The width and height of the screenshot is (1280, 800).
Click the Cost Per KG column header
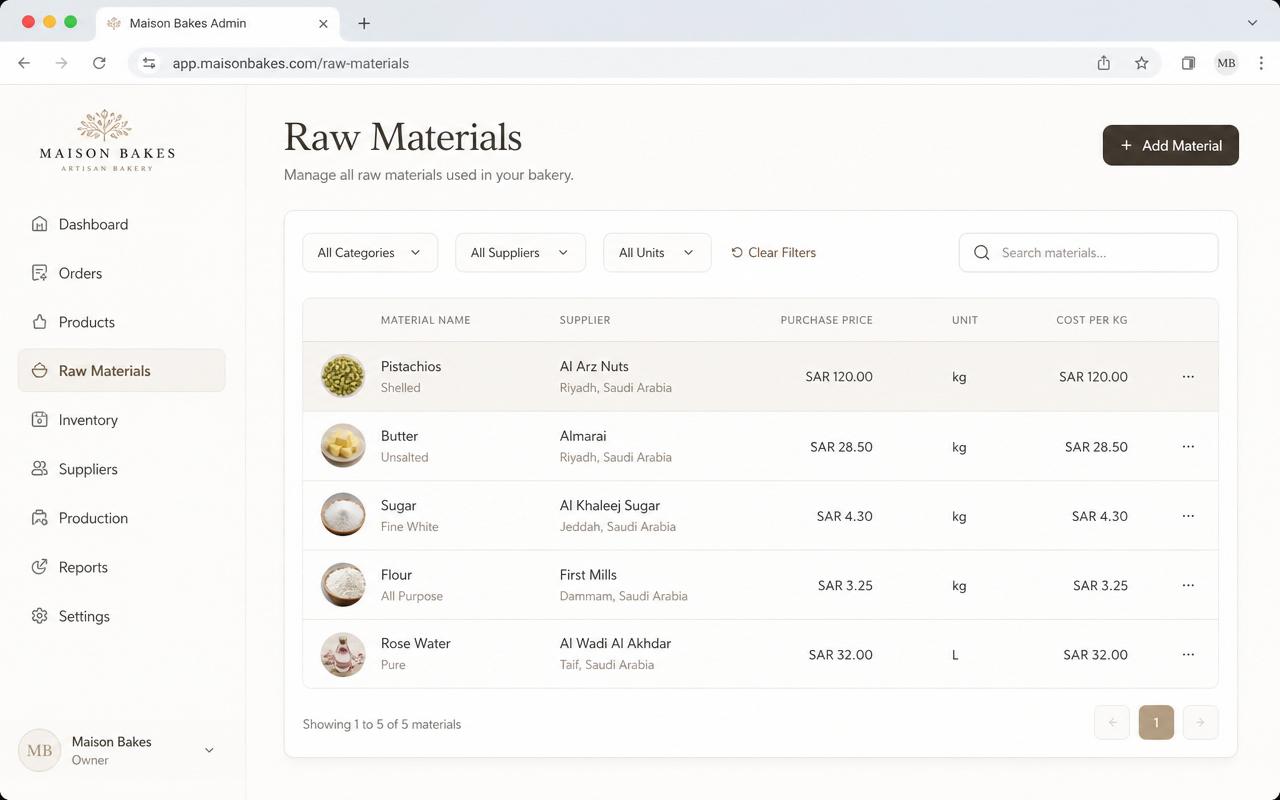tap(1092, 320)
